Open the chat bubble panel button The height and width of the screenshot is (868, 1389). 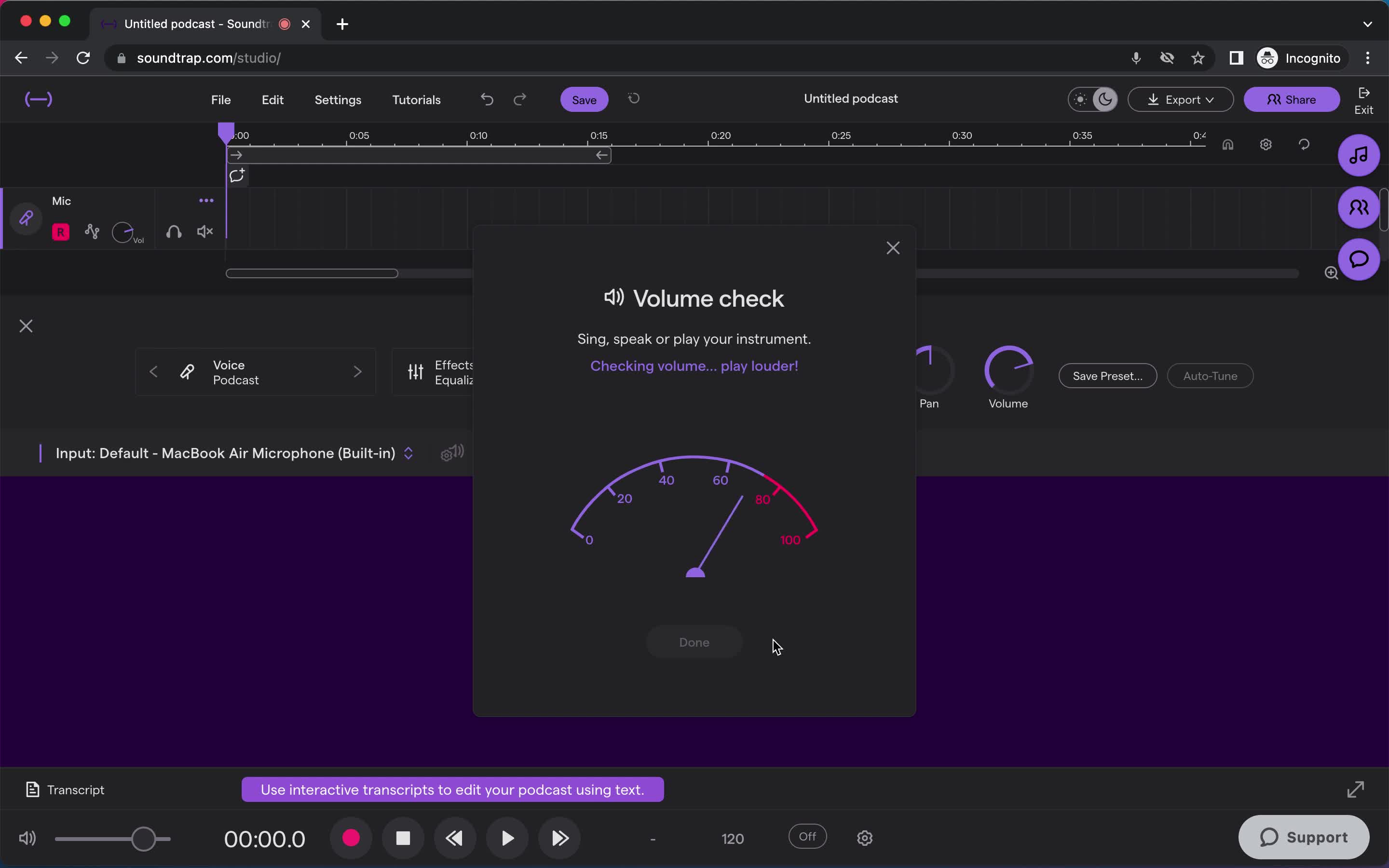click(1359, 259)
